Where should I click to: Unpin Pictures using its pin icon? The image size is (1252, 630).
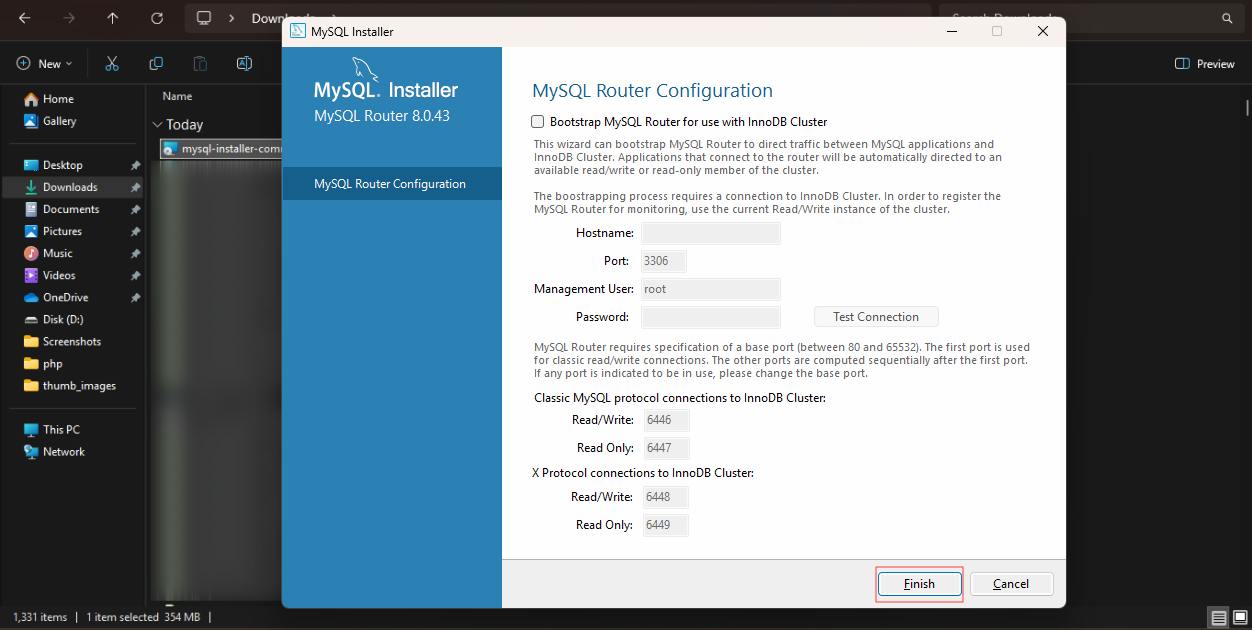click(135, 231)
